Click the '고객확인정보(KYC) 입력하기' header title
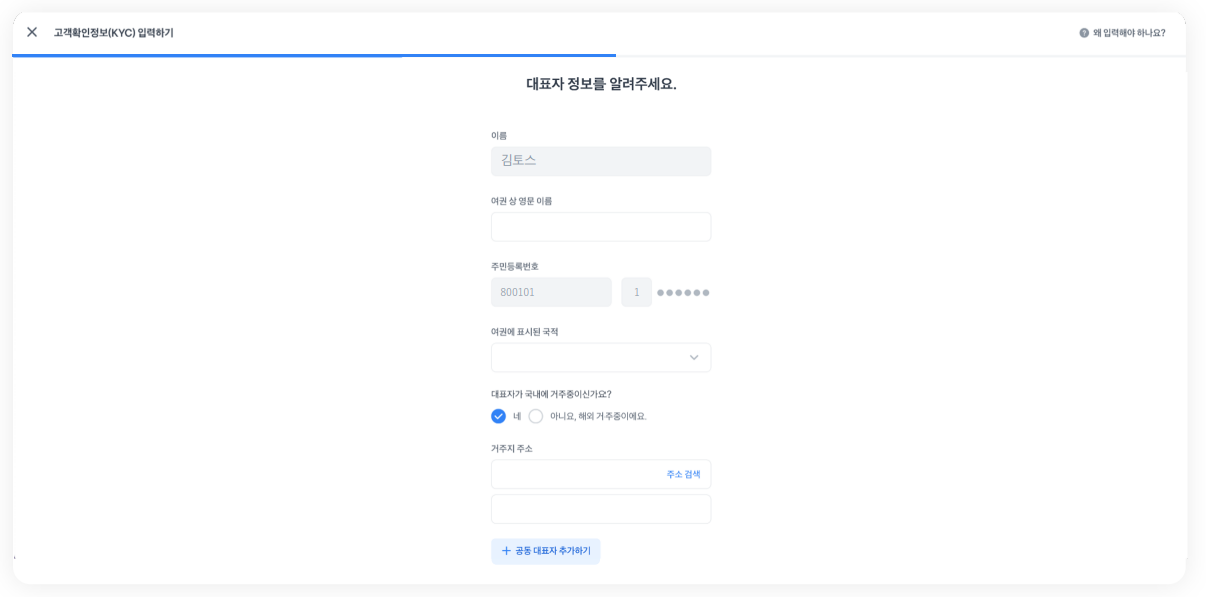Screen dimensions: 1206x597 (113, 33)
